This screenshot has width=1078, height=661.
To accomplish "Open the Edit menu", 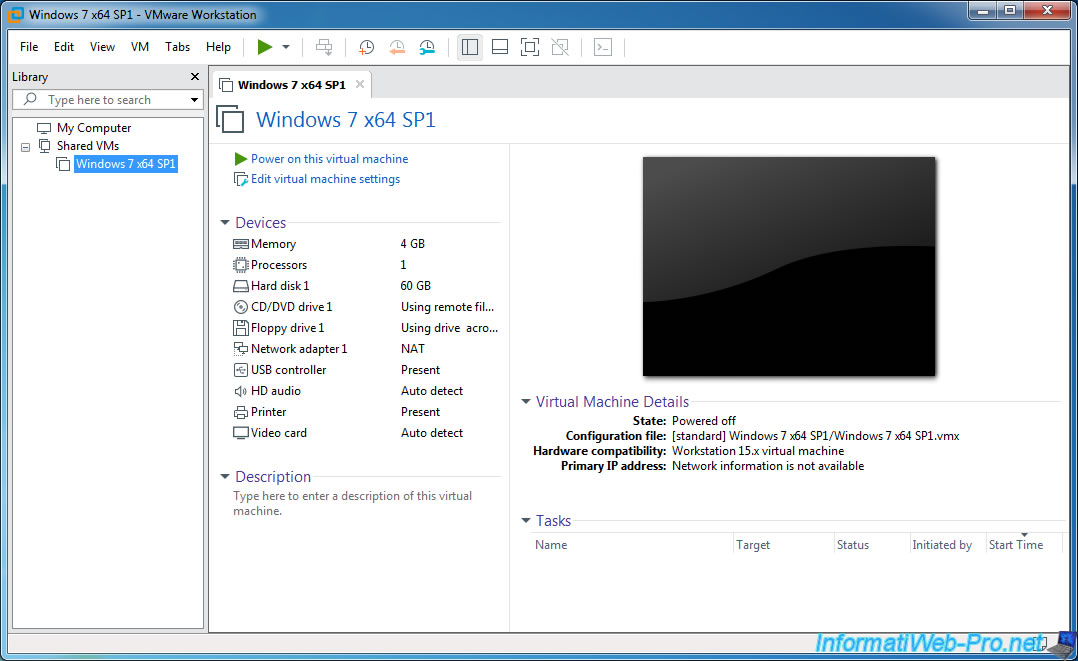I will [64, 47].
